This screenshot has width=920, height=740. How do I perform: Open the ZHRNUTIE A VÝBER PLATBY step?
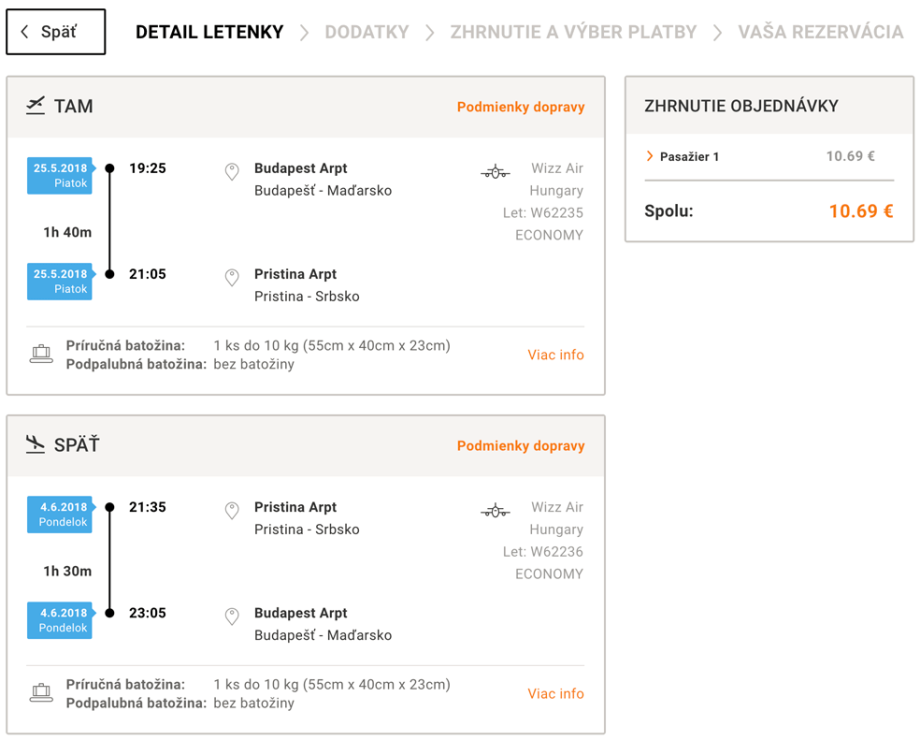pos(573,32)
